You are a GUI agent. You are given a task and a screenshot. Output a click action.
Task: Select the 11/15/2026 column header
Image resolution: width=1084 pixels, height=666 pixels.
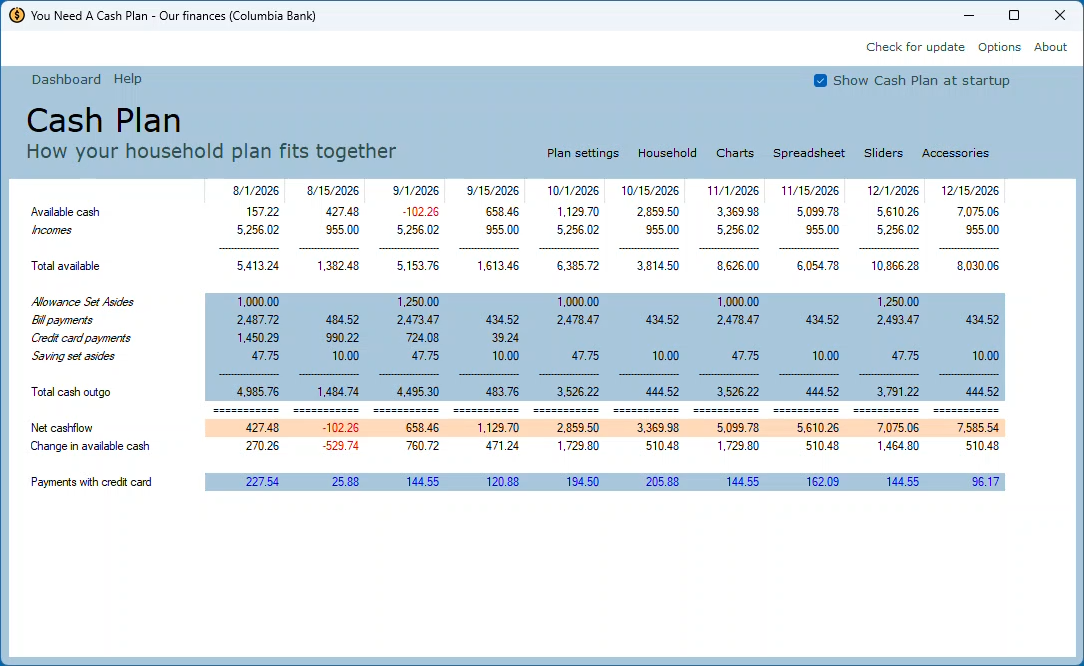(810, 191)
